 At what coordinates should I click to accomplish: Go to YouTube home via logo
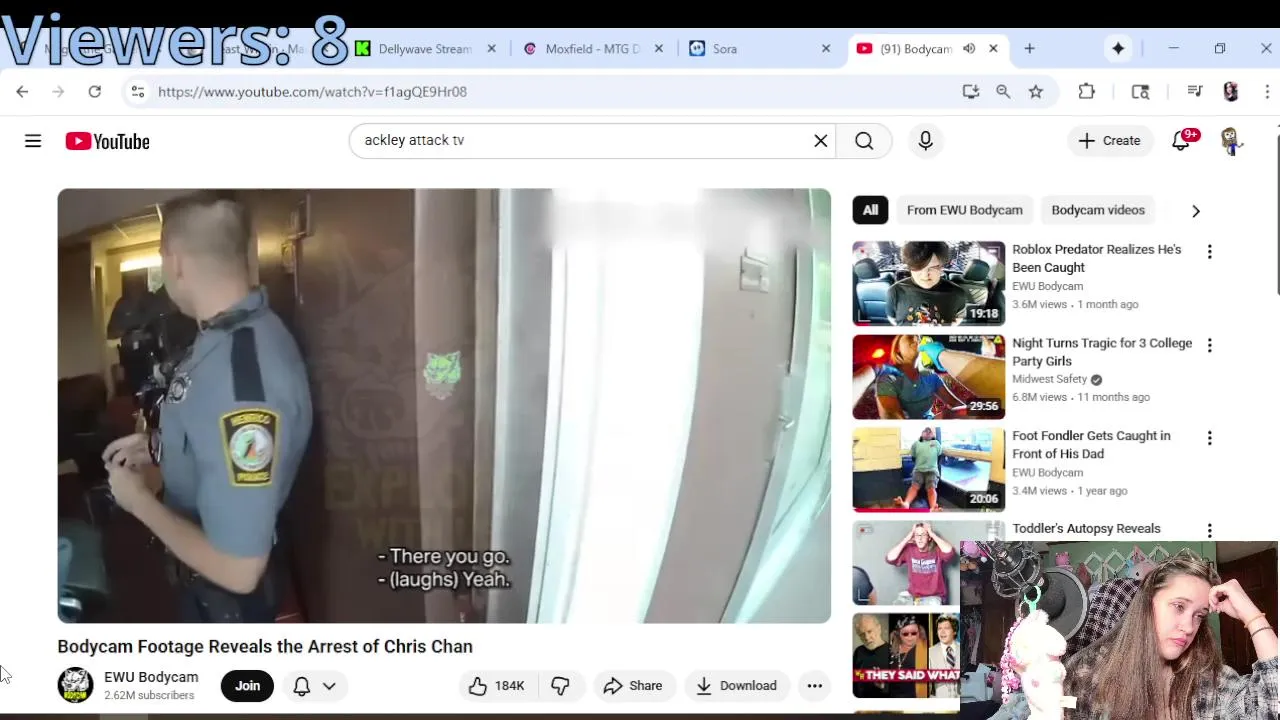pyautogui.click(x=107, y=141)
